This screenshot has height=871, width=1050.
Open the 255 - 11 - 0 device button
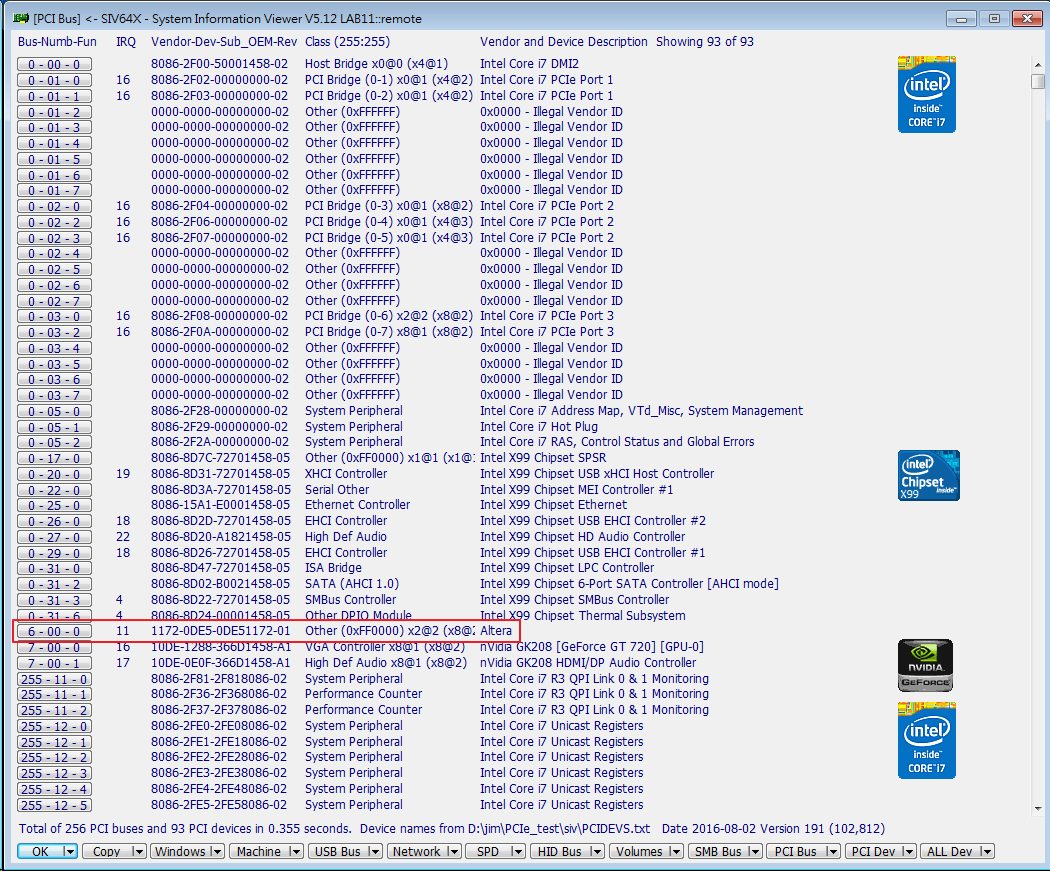(x=54, y=680)
